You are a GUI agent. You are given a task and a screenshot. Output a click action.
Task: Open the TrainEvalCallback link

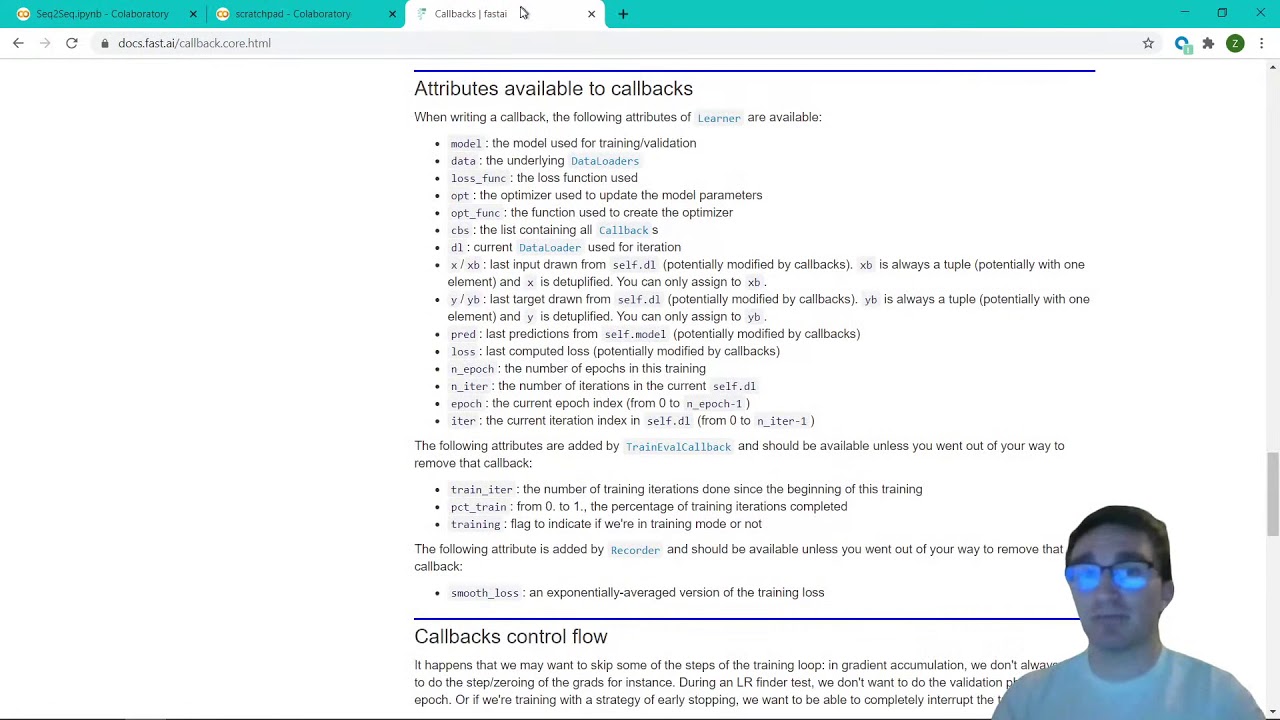678,447
